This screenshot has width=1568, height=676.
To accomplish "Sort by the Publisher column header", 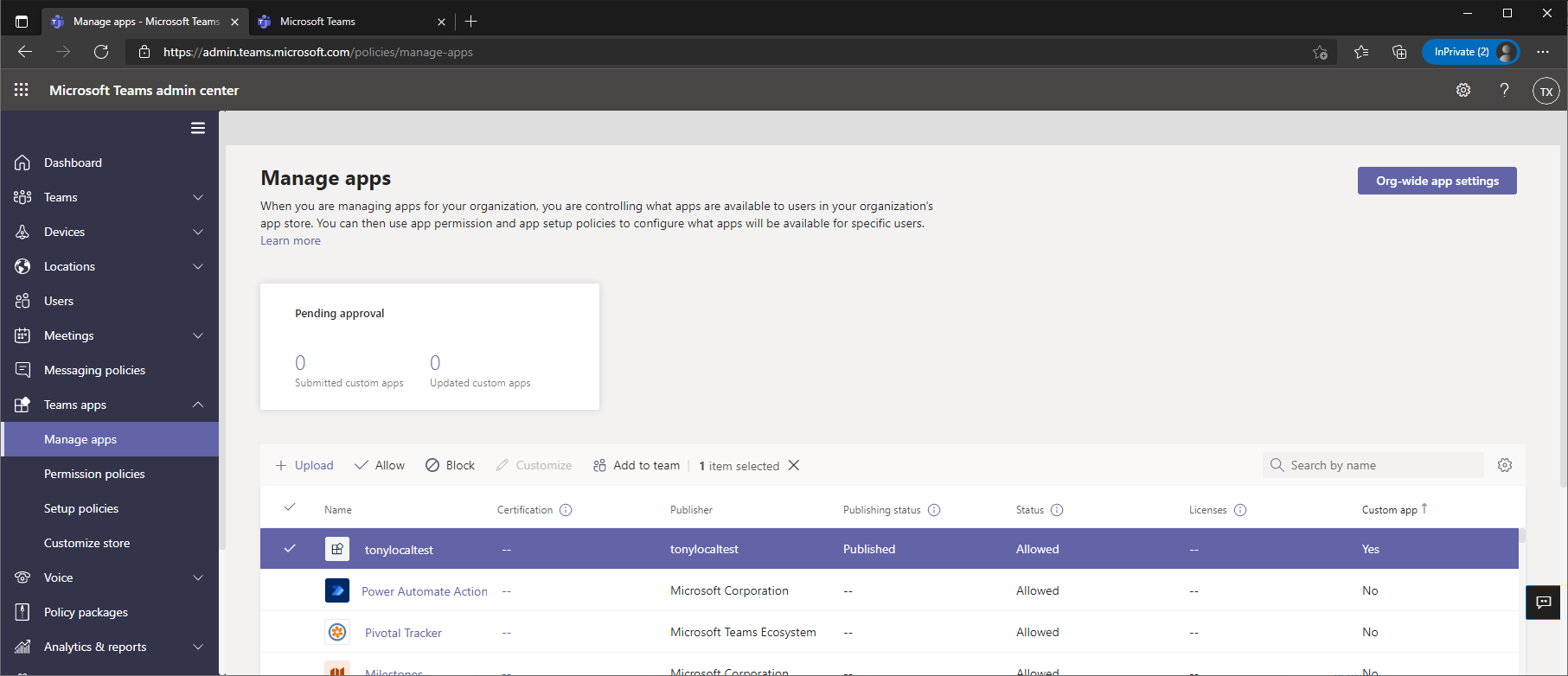I will coord(691,510).
